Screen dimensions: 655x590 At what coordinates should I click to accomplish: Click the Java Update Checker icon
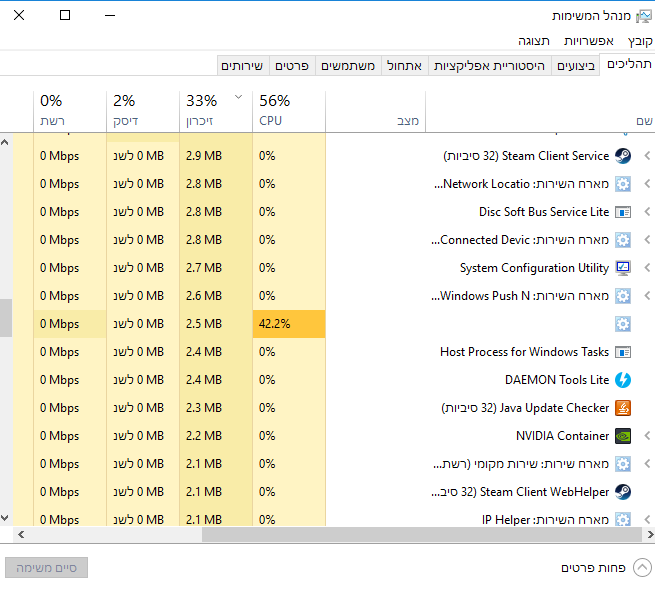(x=623, y=408)
